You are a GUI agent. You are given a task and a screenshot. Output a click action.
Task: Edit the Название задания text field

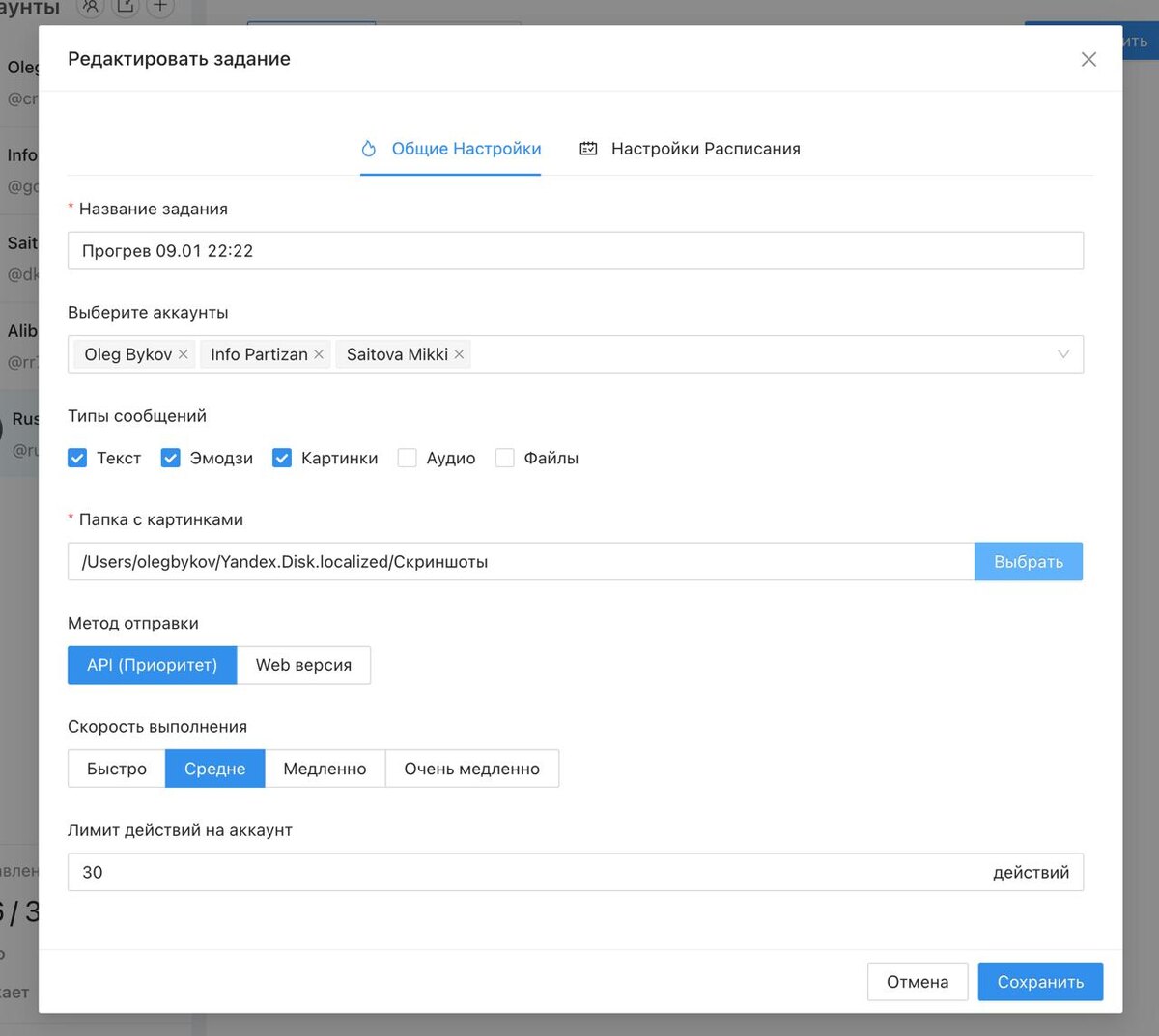click(x=576, y=251)
